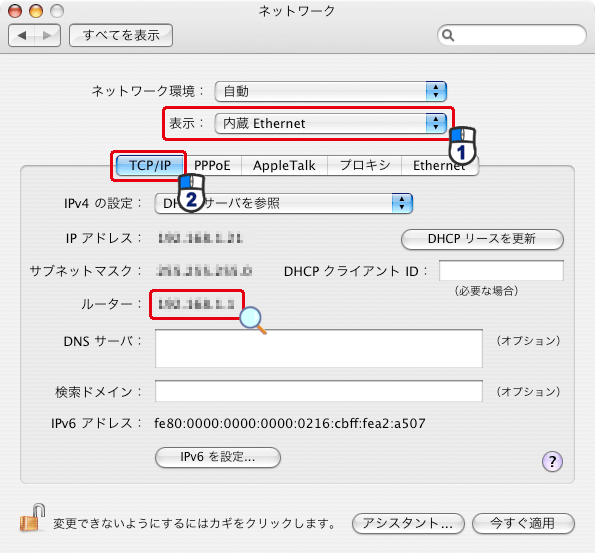Click the IPv6 を設定... button
595x553 pixels.
218,457
